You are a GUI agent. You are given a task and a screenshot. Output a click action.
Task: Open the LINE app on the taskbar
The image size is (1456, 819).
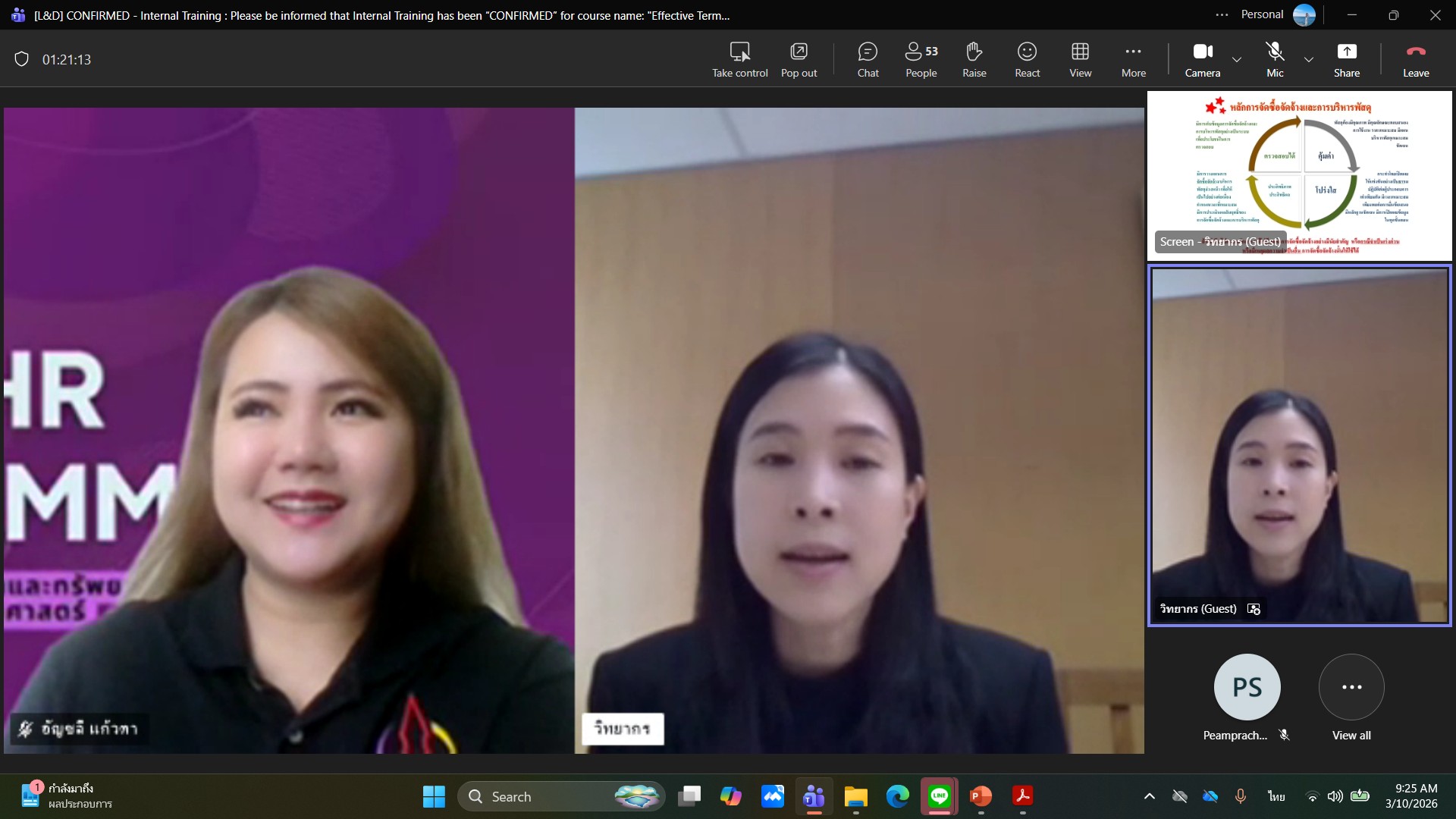coord(940,796)
